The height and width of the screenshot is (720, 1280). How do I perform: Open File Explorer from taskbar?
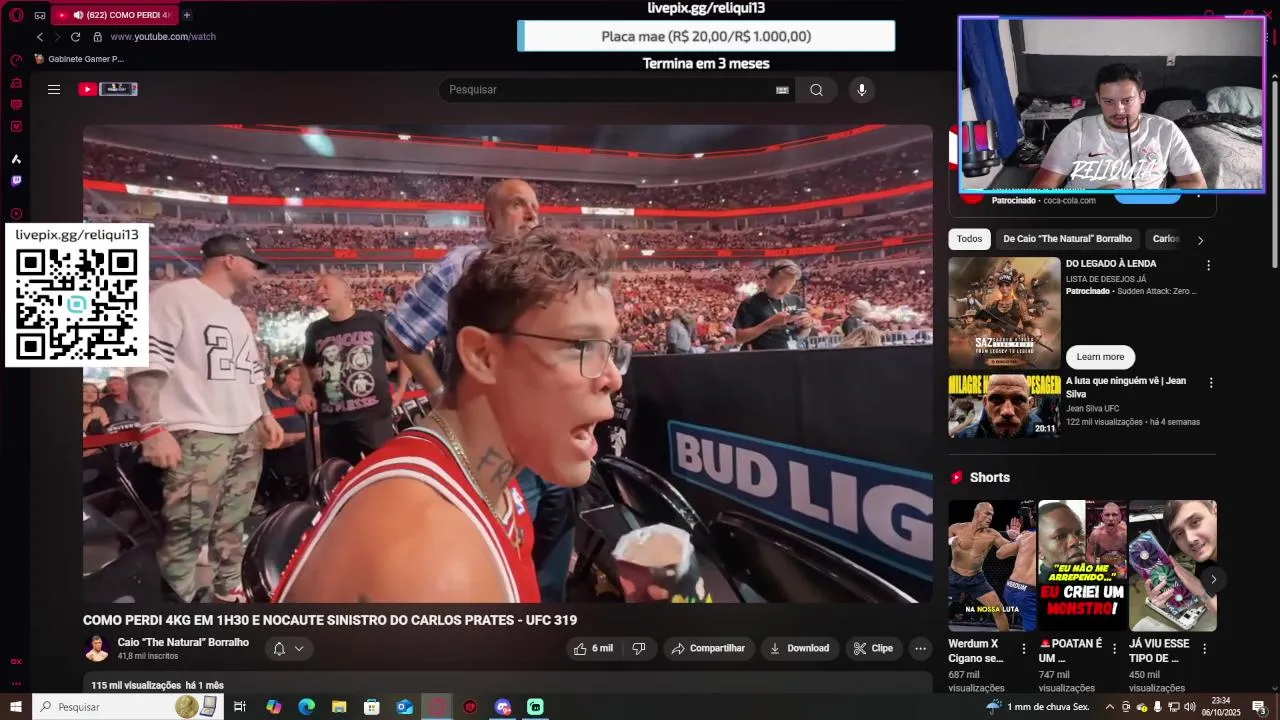pos(339,707)
